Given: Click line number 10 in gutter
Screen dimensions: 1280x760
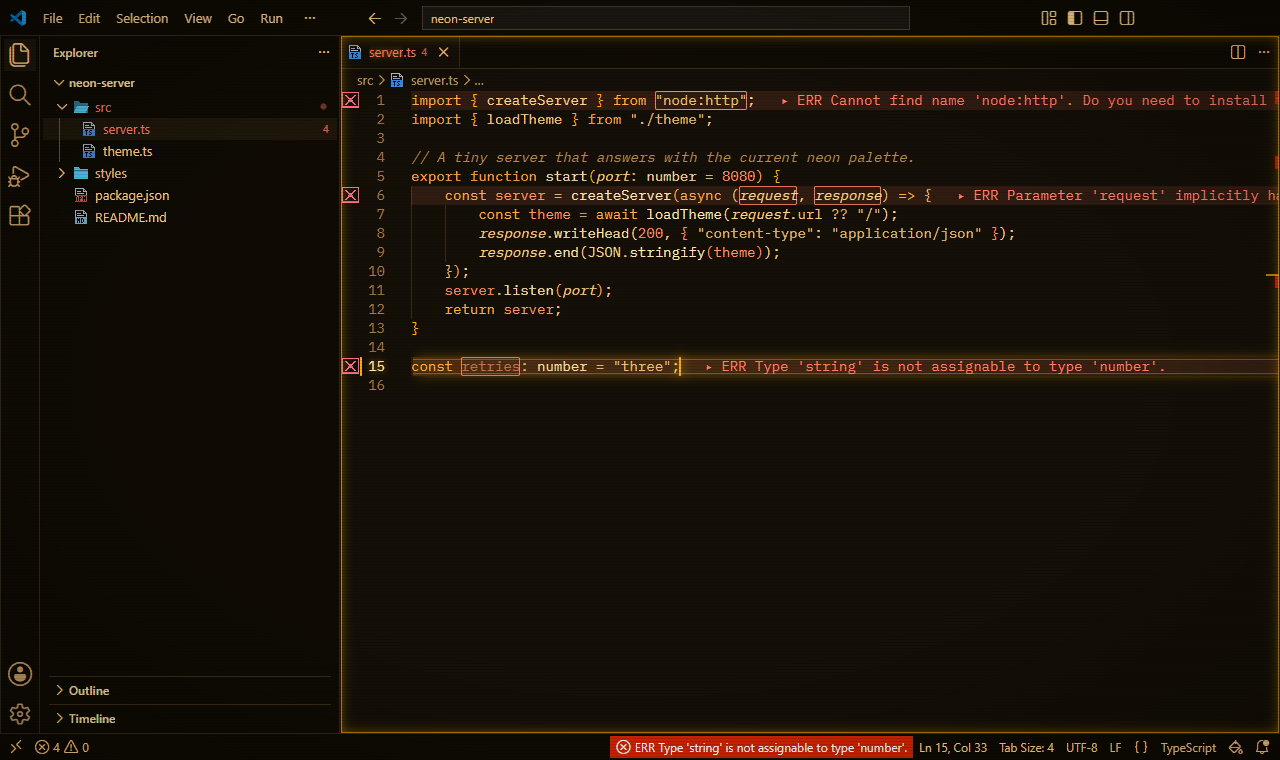Looking at the screenshot, I should (376, 271).
